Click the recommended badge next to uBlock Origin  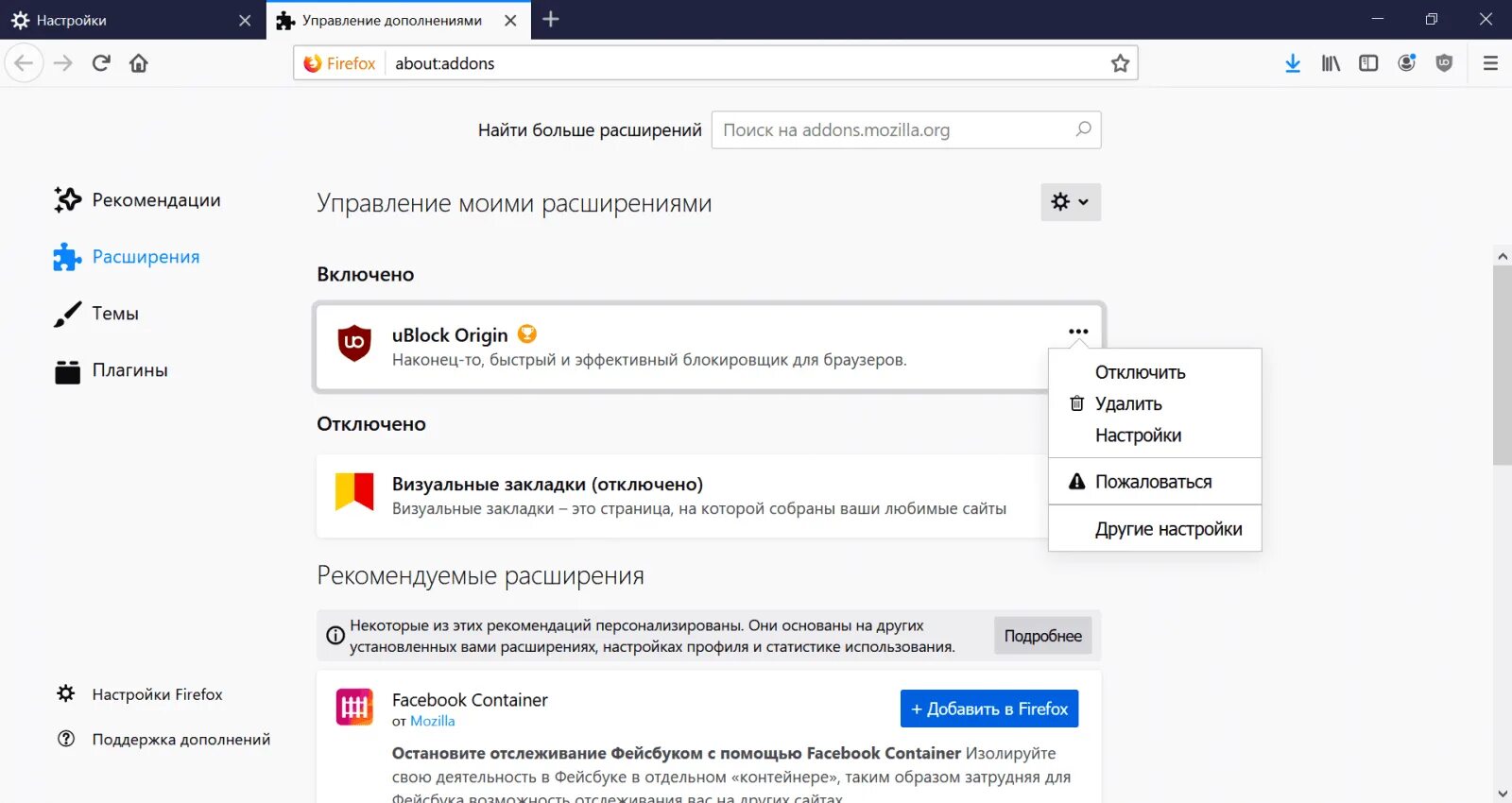527,333
